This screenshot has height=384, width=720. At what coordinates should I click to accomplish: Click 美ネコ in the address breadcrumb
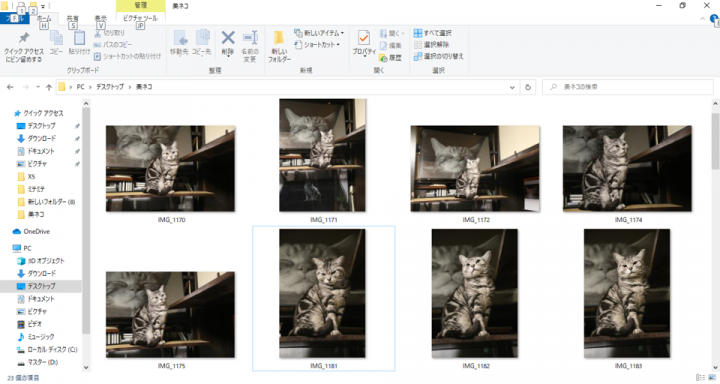pyautogui.click(x=144, y=87)
